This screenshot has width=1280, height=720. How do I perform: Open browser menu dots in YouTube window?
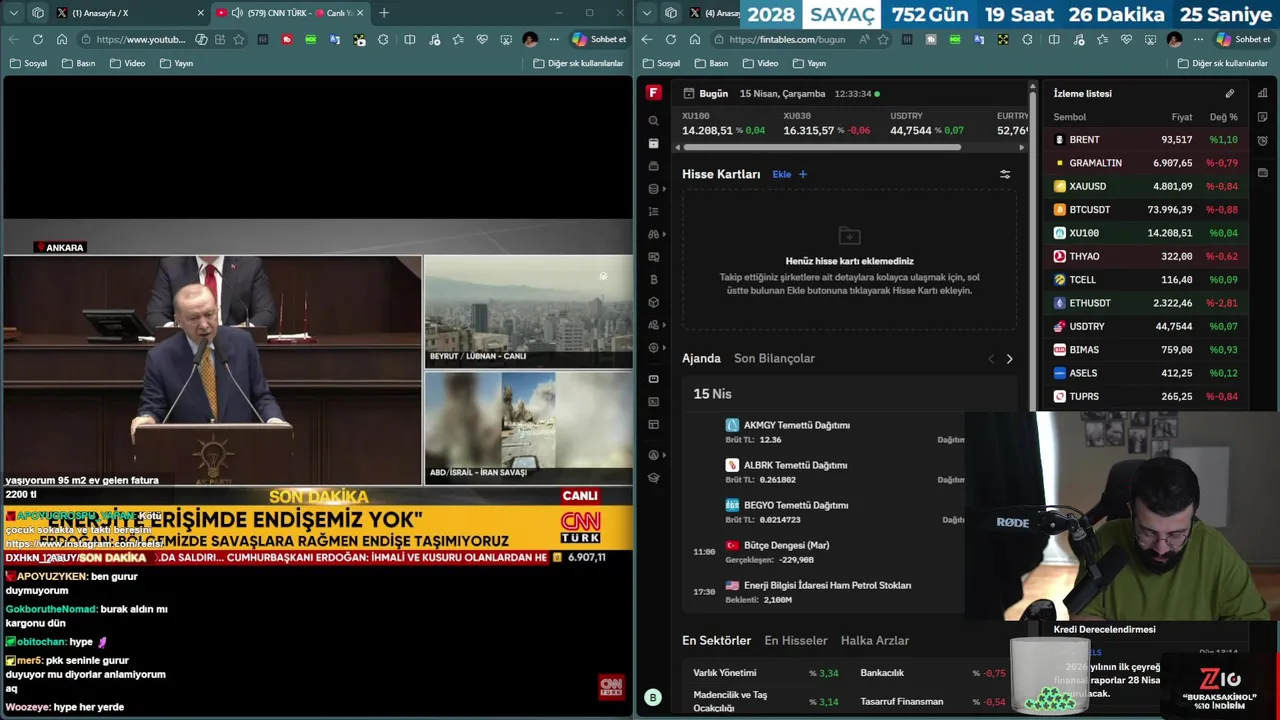click(x=554, y=40)
